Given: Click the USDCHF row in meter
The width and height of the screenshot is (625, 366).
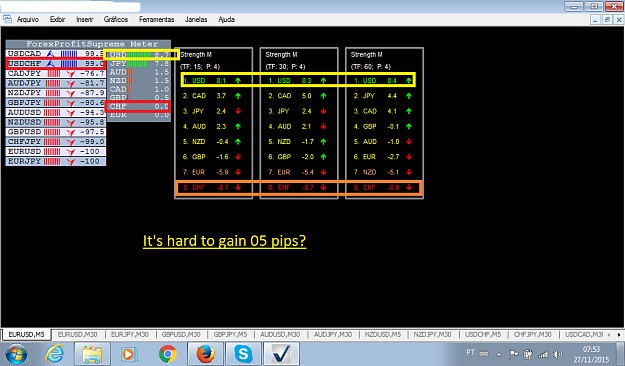Looking at the screenshot, I should [x=56, y=63].
